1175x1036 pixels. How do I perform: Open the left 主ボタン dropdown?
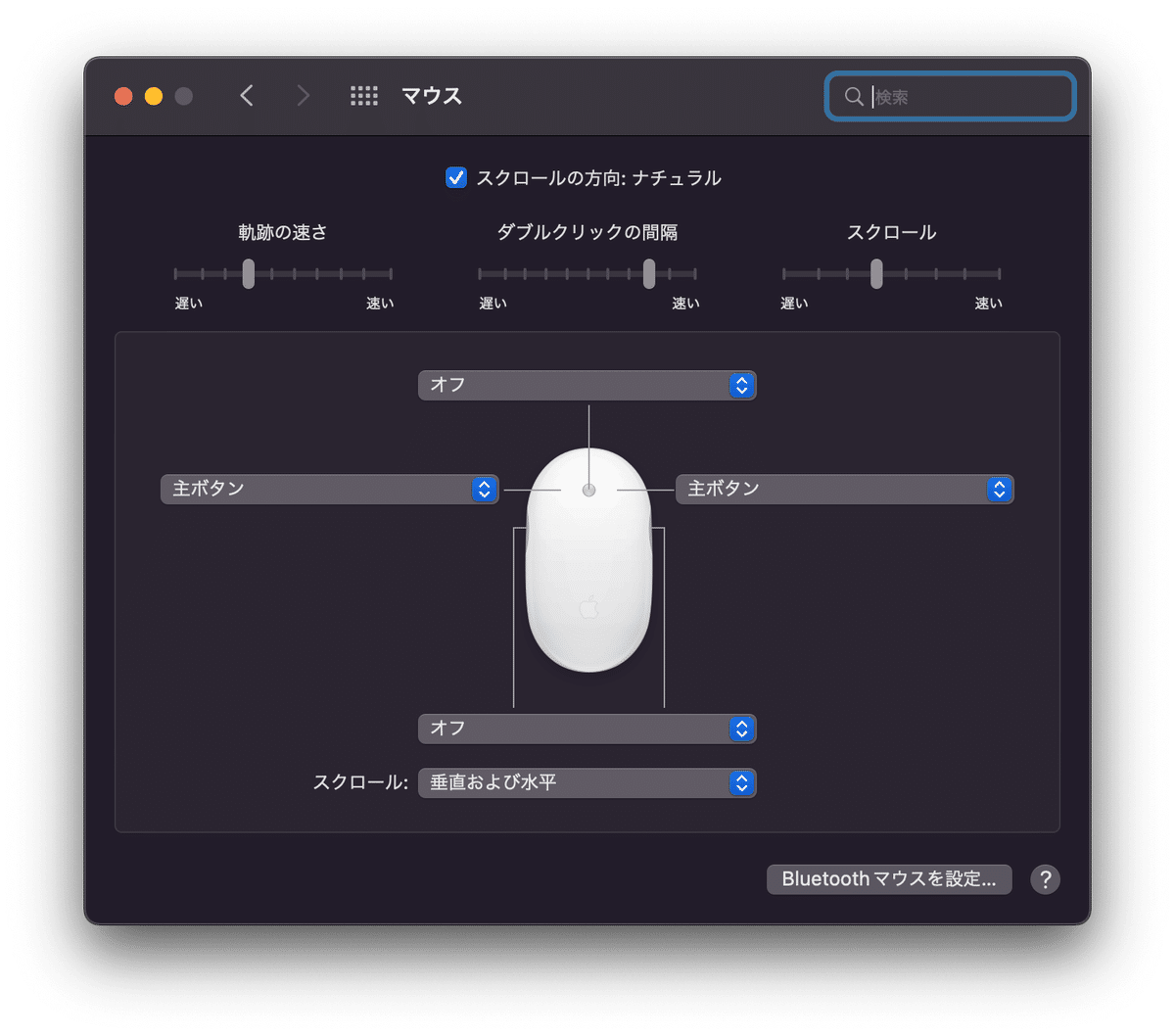pyautogui.click(x=330, y=489)
